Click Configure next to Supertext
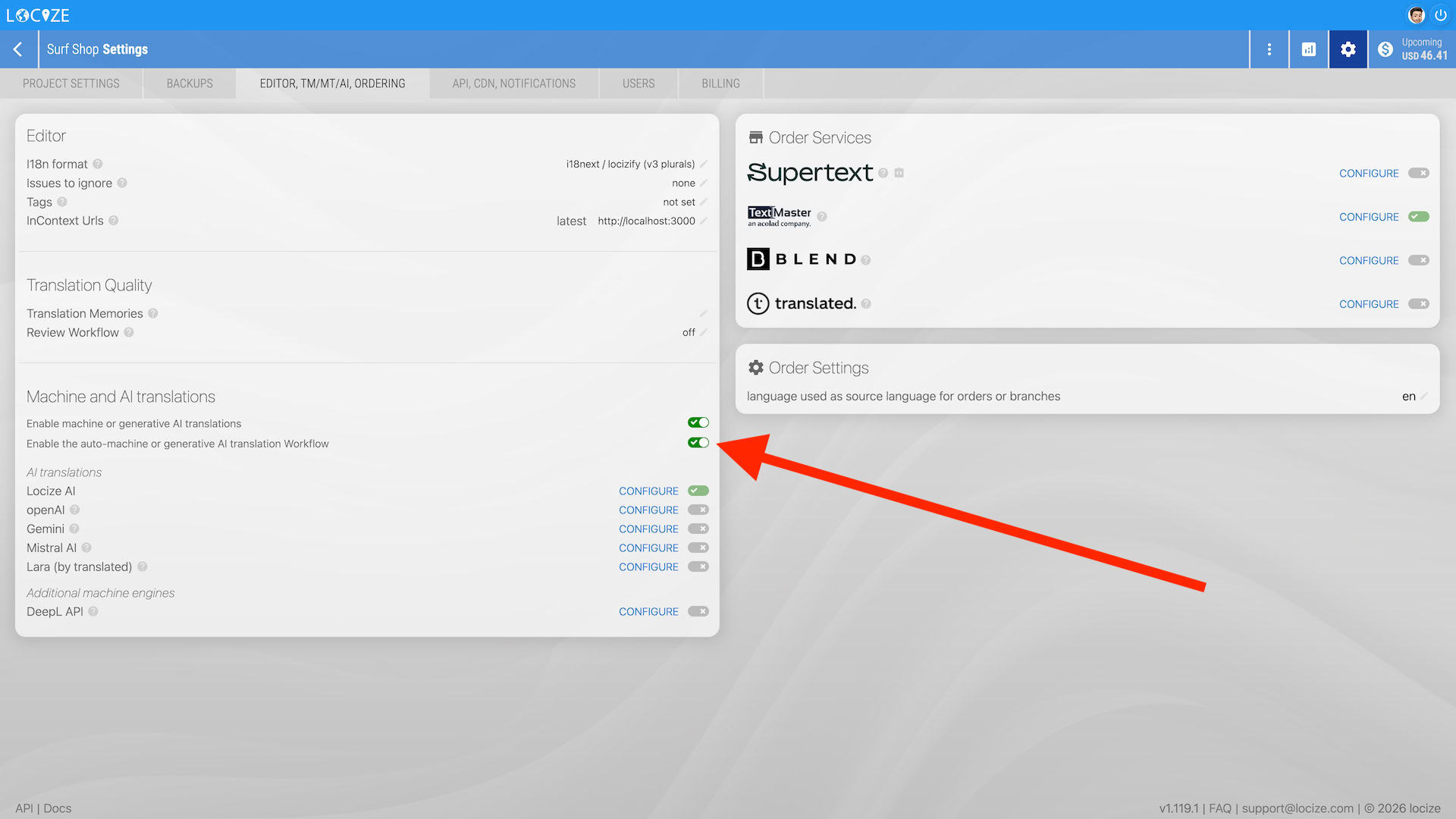The height and width of the screenshot is (819, 1456). point(1368,174)
